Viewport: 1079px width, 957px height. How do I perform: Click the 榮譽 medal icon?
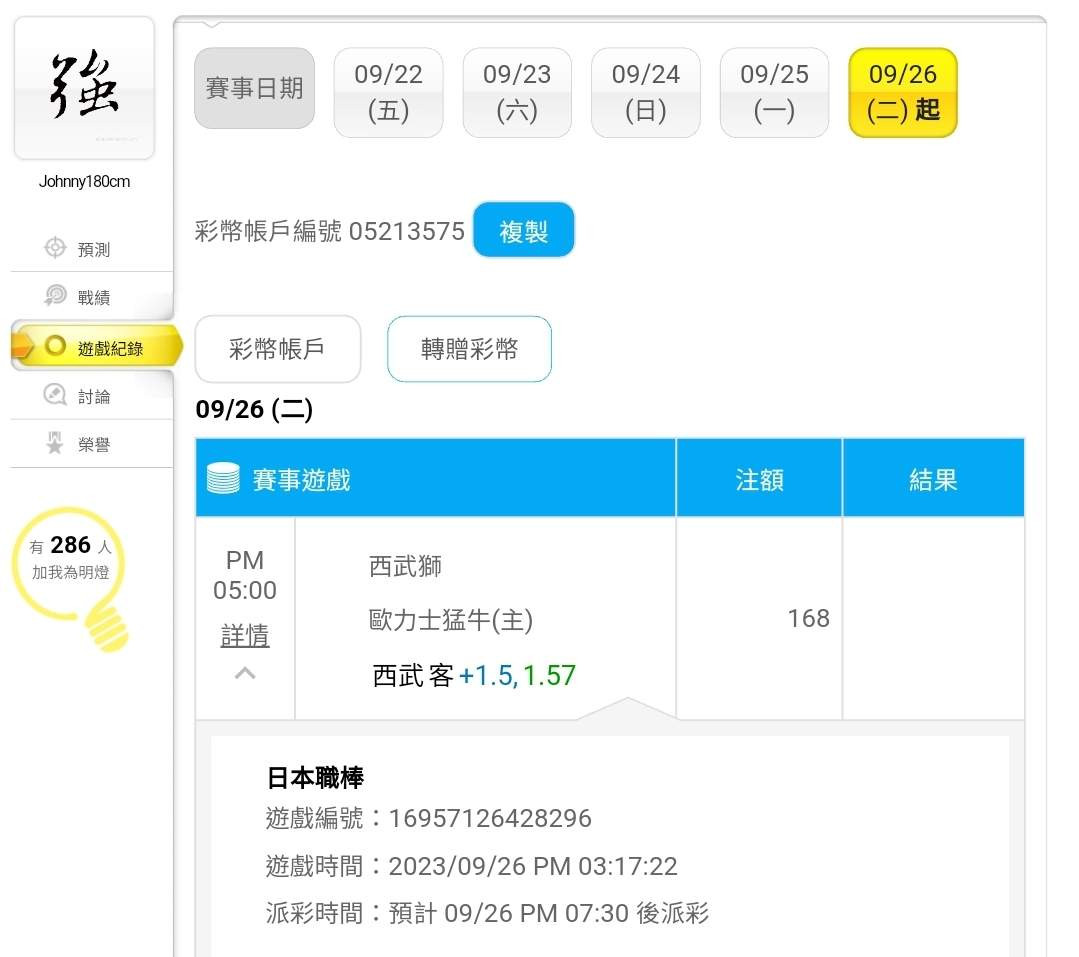click(55, 443)
